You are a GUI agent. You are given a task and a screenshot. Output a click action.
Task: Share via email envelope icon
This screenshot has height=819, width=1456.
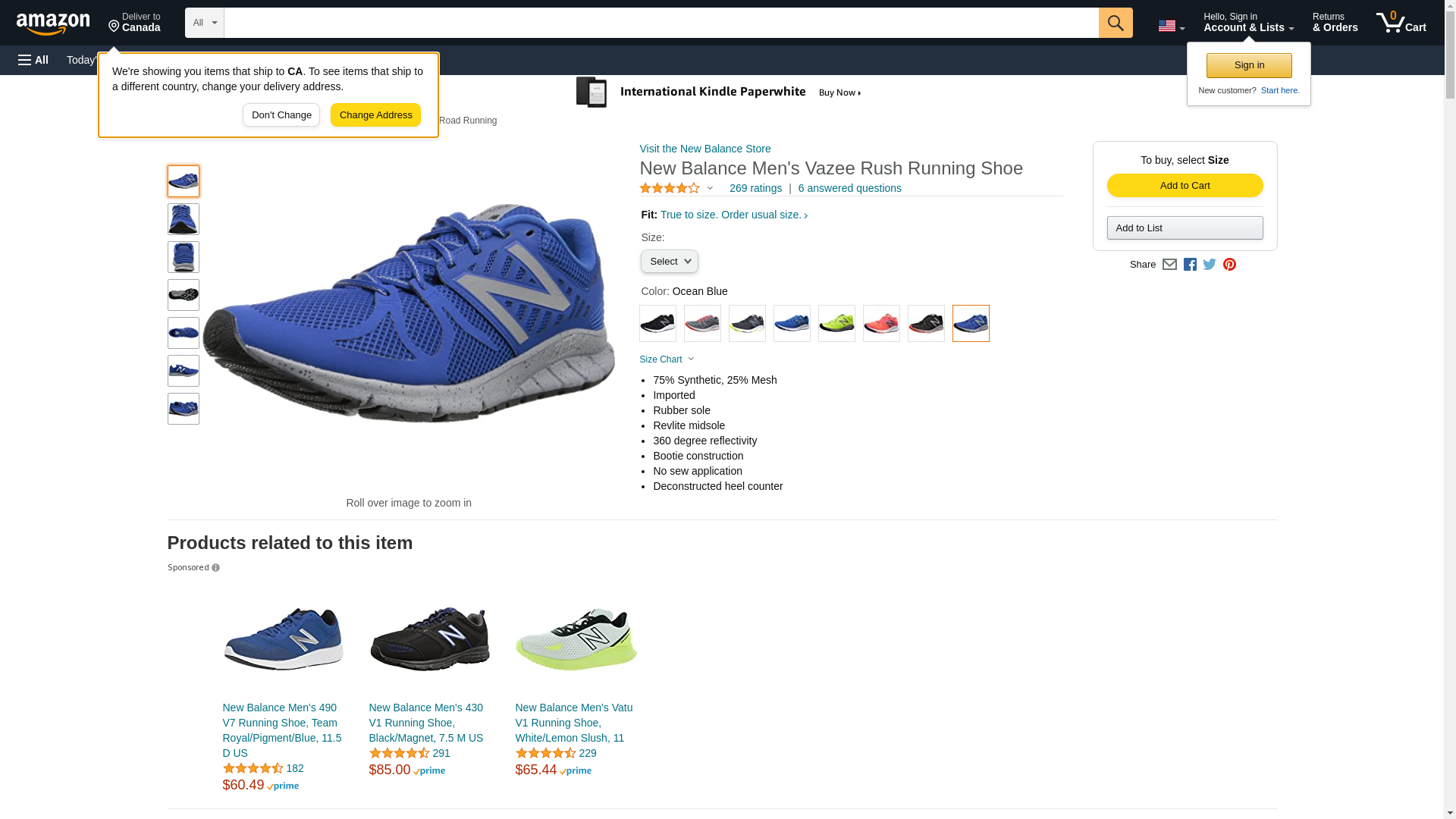(1169, 265)
